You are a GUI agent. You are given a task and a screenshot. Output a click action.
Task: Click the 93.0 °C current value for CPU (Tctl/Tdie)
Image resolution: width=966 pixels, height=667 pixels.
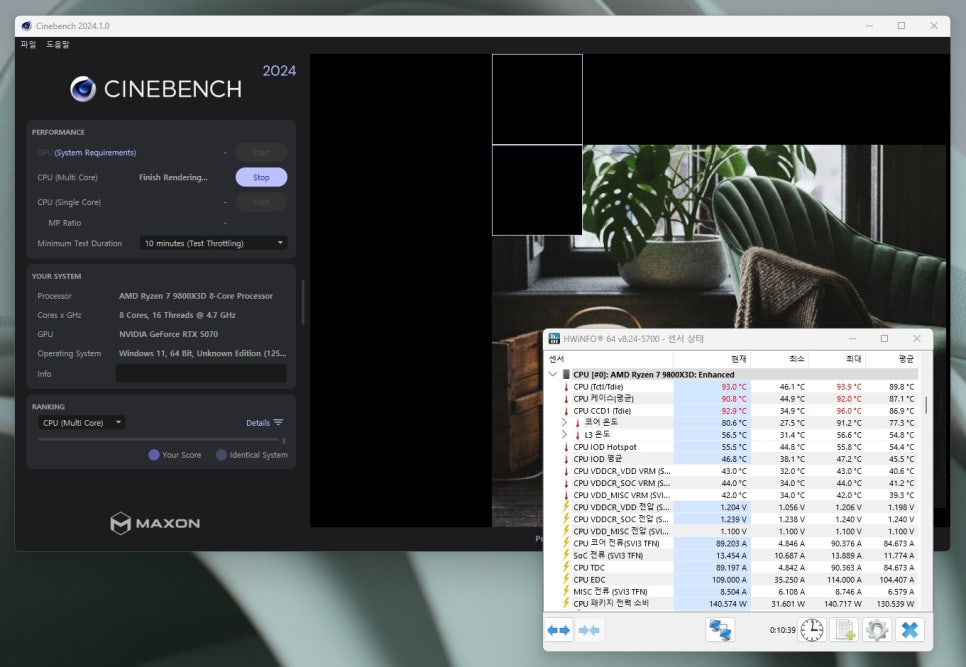734,387
